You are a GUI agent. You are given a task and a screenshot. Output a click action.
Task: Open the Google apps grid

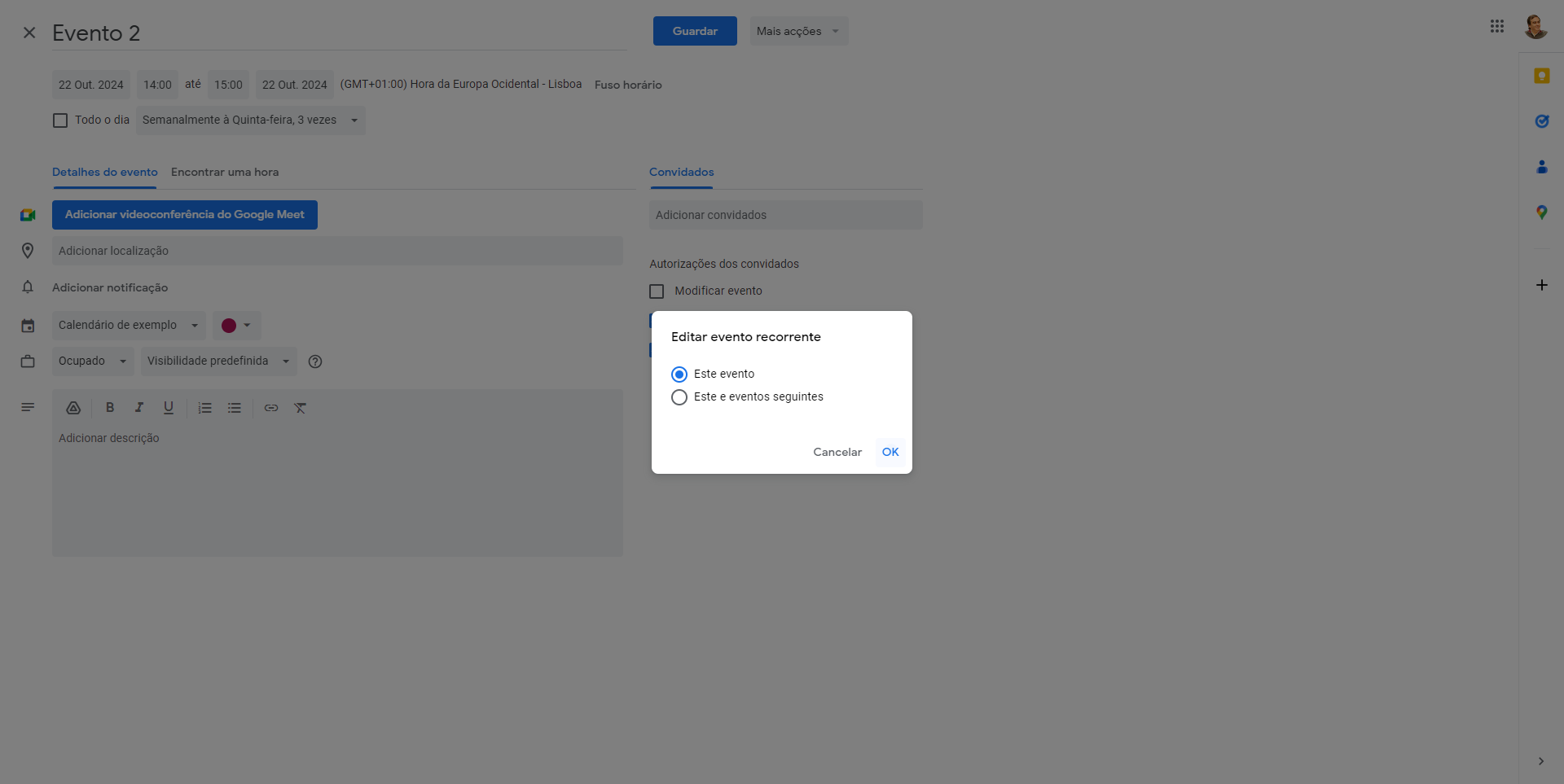click(1497, 26)
